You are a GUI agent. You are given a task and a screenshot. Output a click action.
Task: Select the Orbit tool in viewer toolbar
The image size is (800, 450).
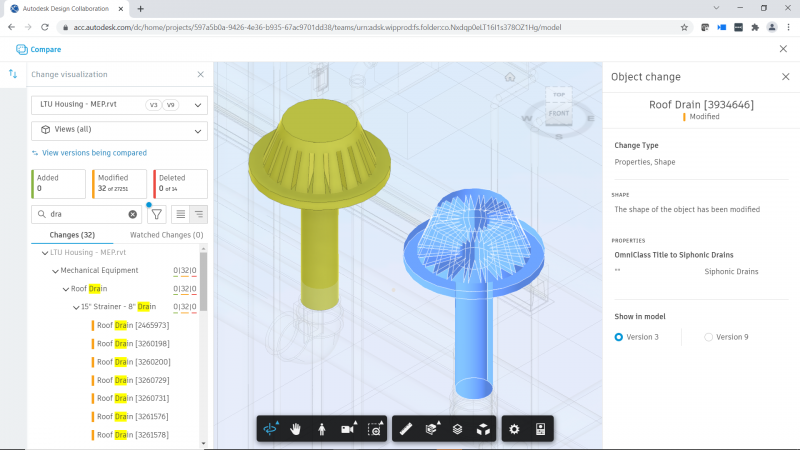tap(272, 429)
